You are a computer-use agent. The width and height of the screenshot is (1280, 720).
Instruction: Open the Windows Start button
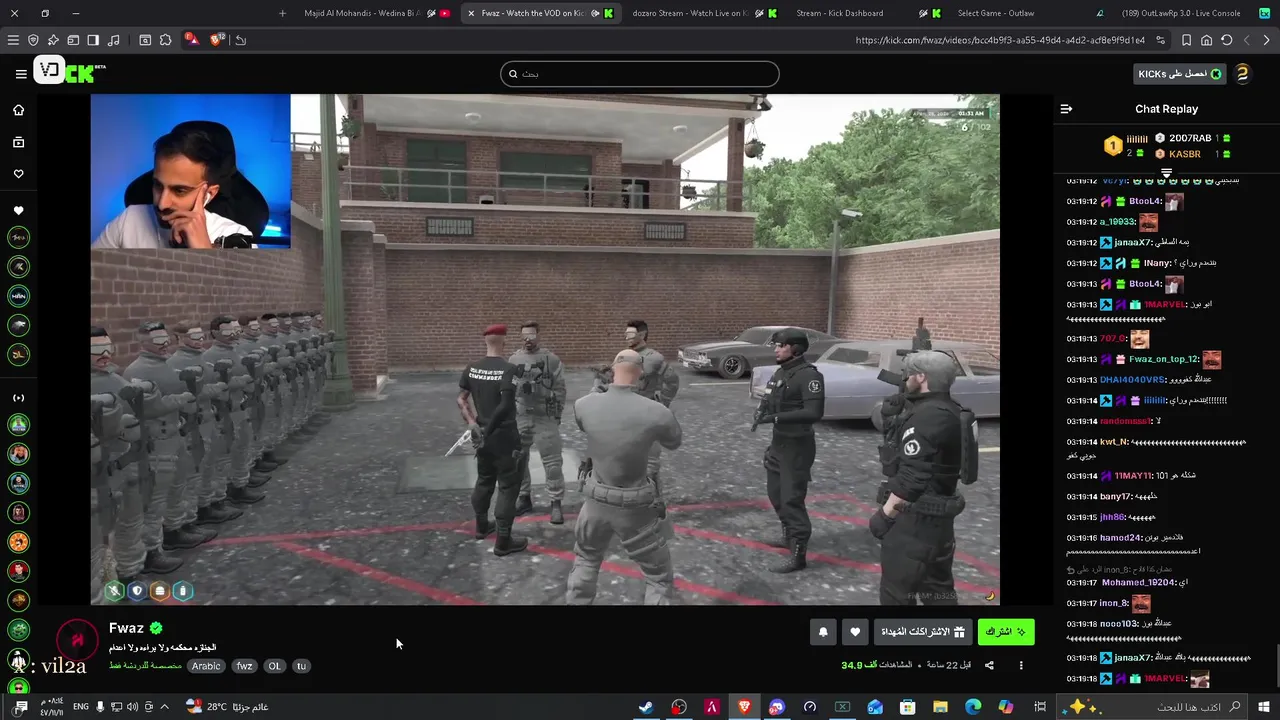click(x=1264, y=707)
